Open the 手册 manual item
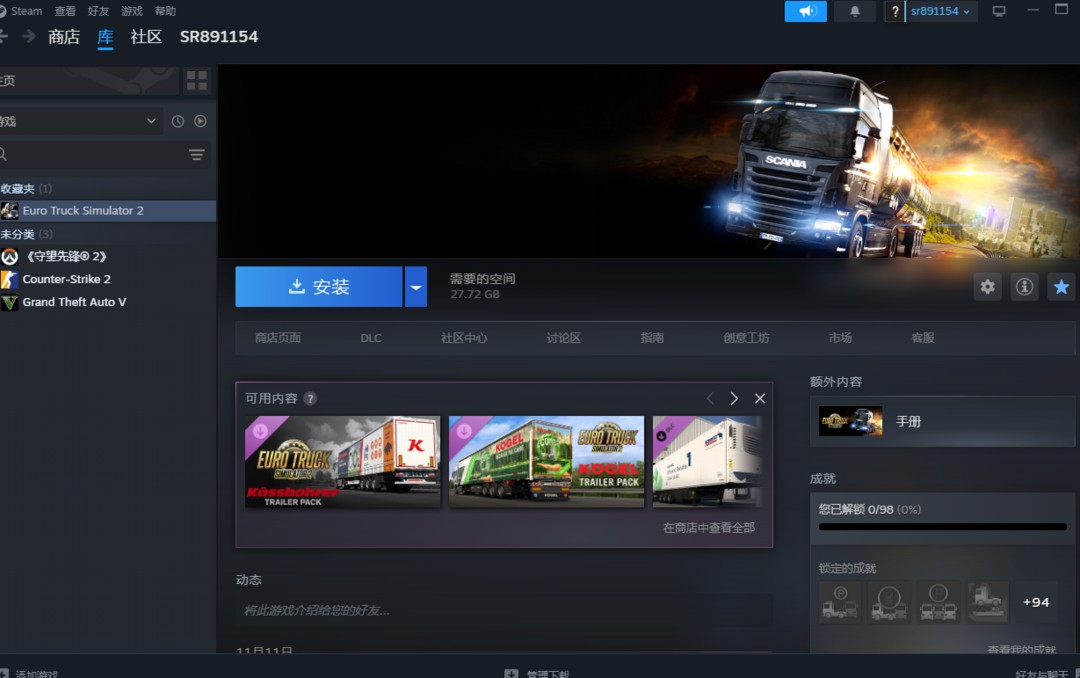Viewport: 1080px width, 678px height. pyautogui.click(x=942, y=421)
